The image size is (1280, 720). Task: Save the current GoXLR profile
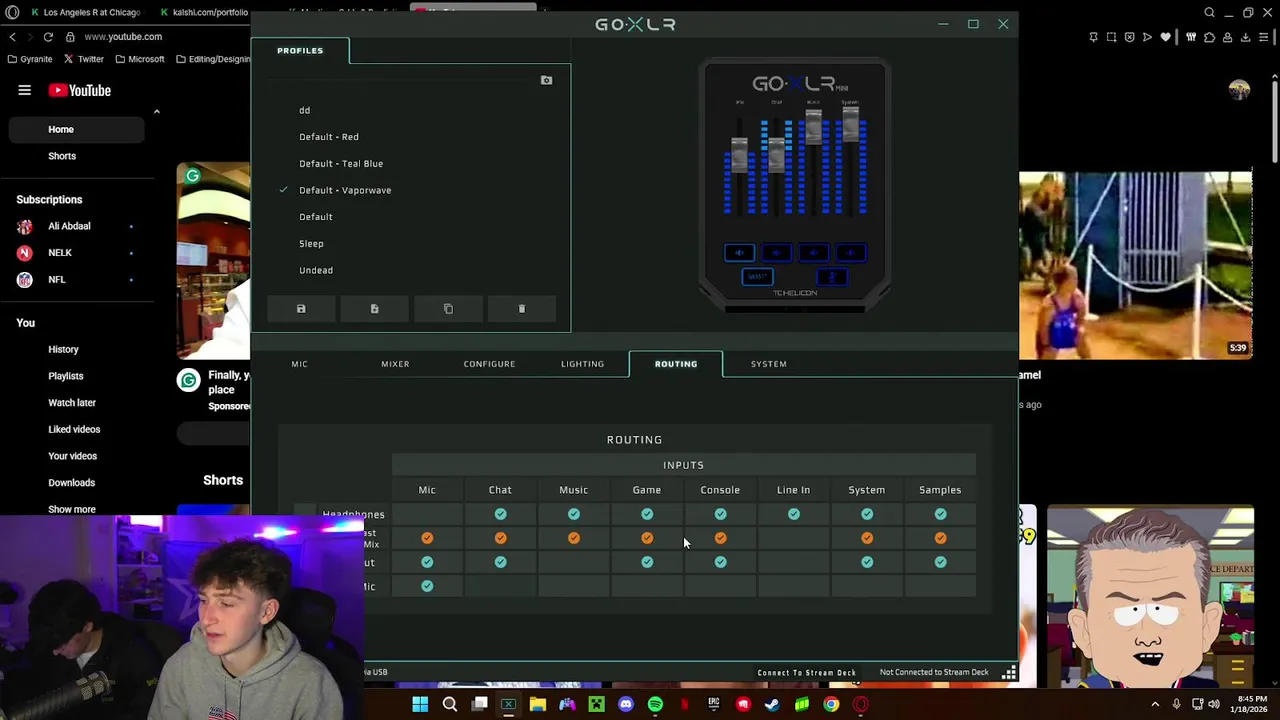301,309
